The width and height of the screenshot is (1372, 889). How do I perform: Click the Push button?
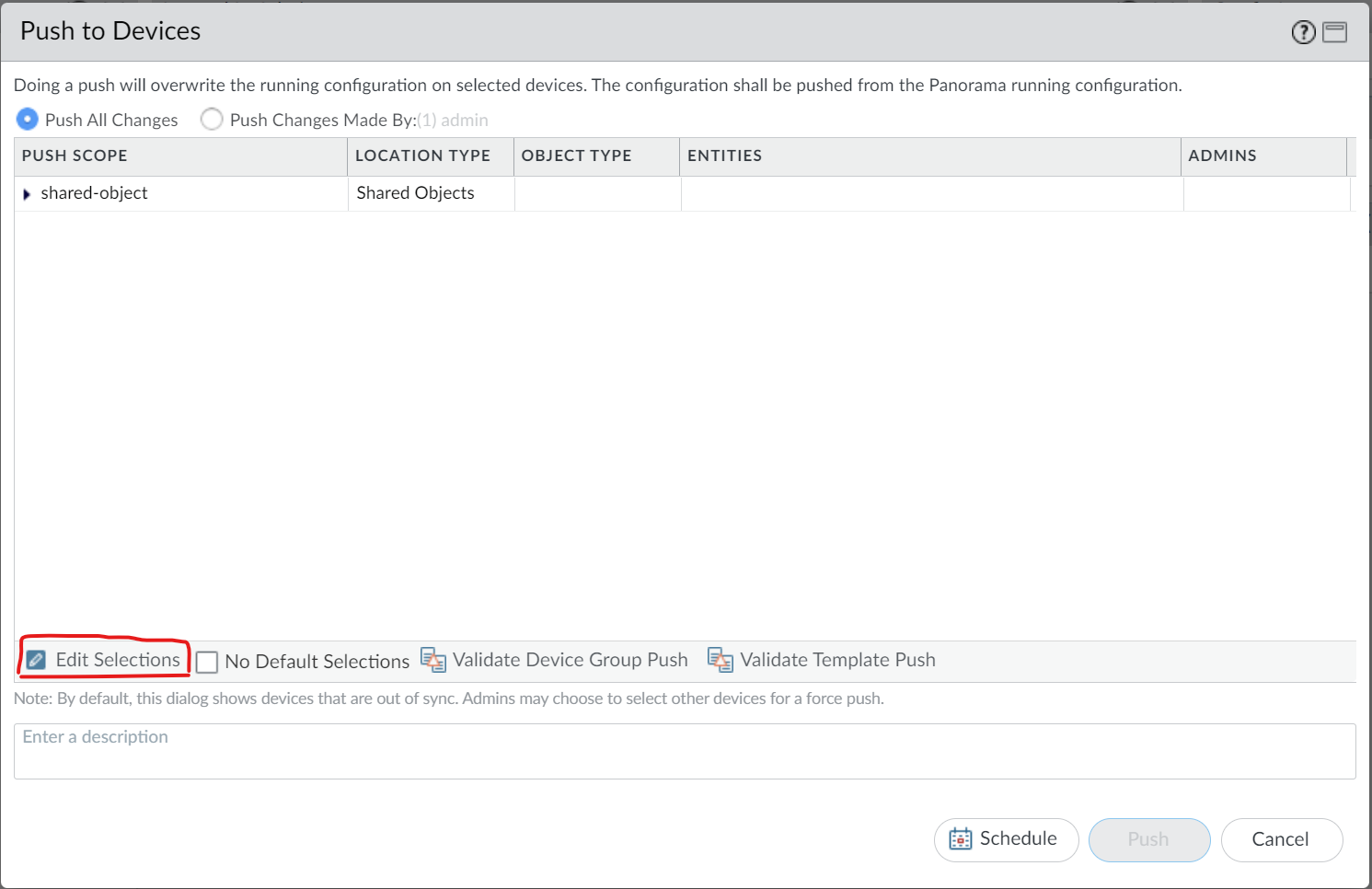[x=1148, y=839]
